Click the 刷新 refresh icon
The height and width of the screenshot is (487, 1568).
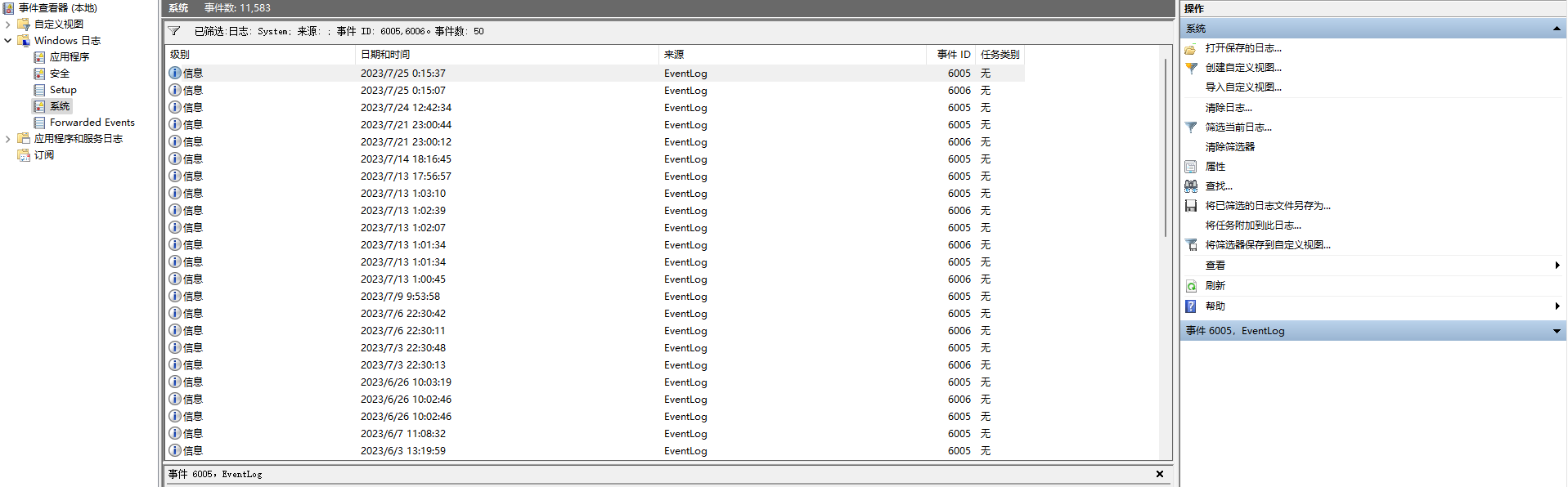[x=1191, y=286]
